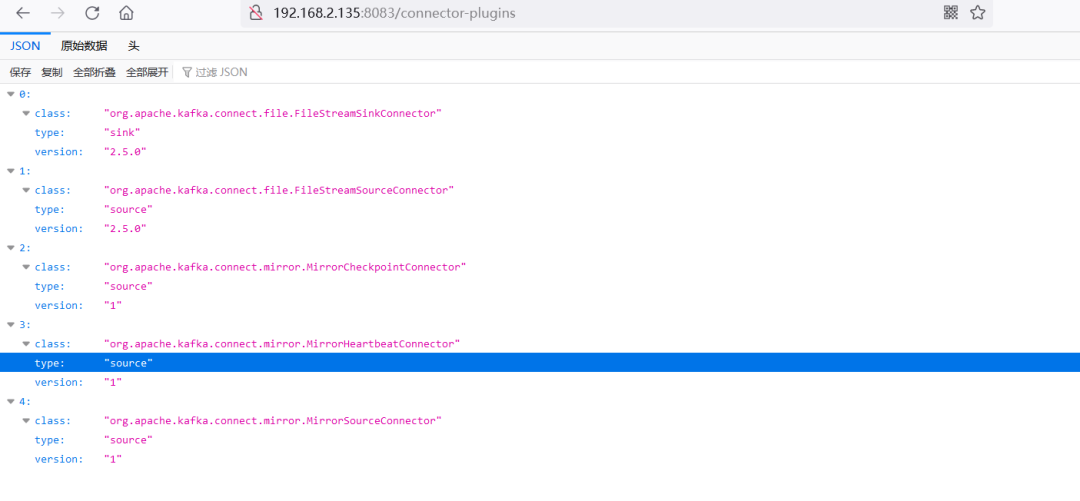Switch to the 原始数据 tab
This screenshot has height=501, width=1080.
click(84, 46)
